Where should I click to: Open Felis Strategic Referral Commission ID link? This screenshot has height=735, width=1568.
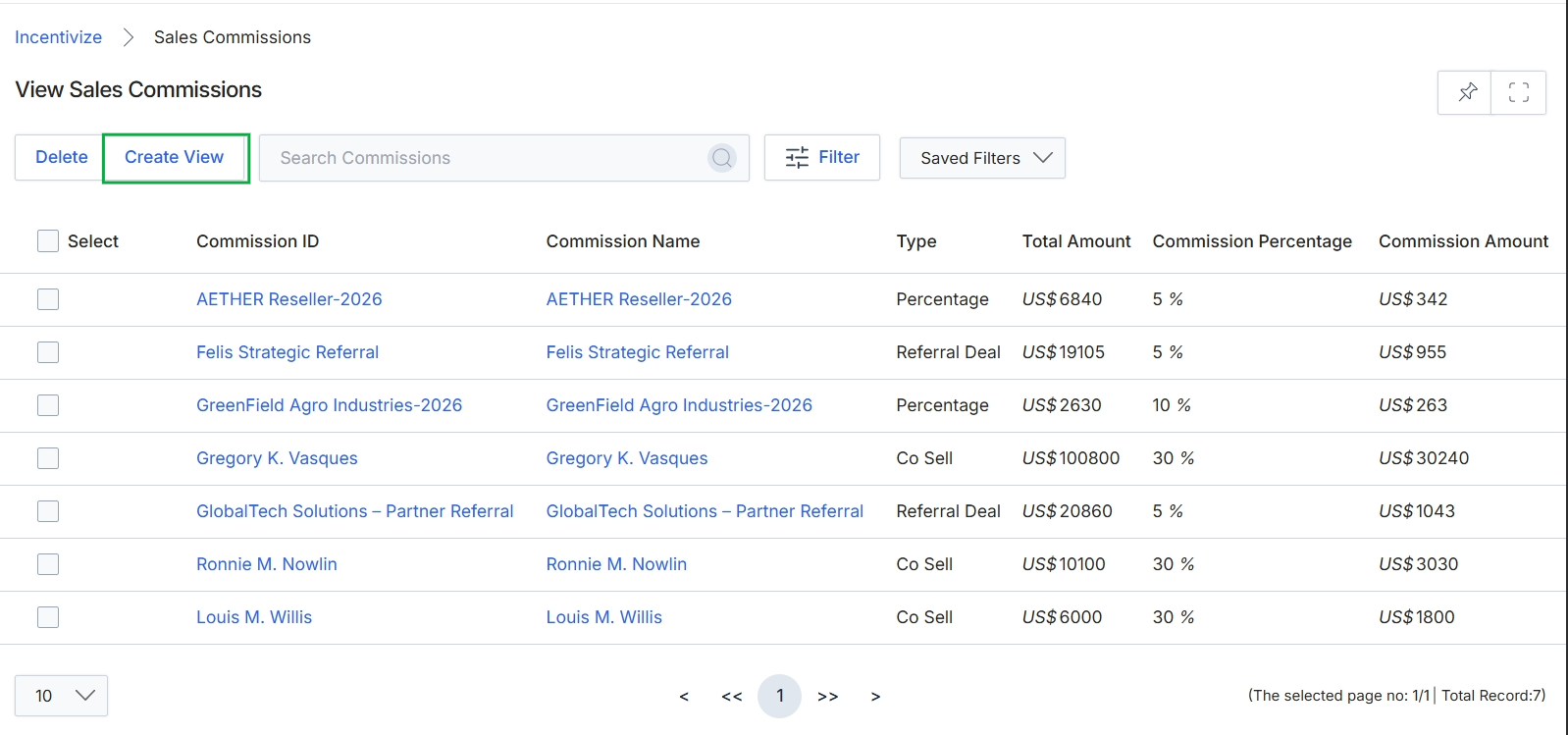[x=287, y=352]
